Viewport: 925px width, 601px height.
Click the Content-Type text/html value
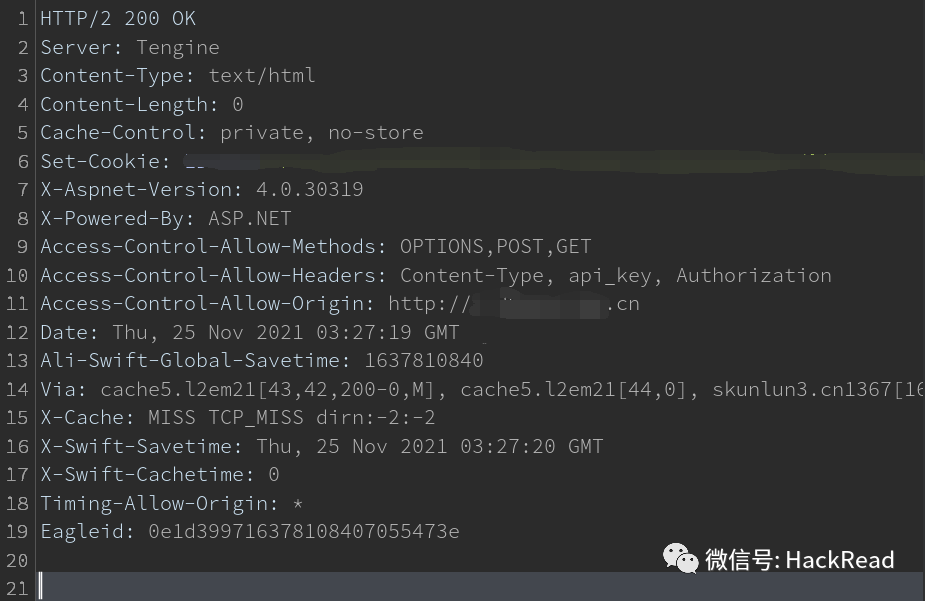[262, 75]
